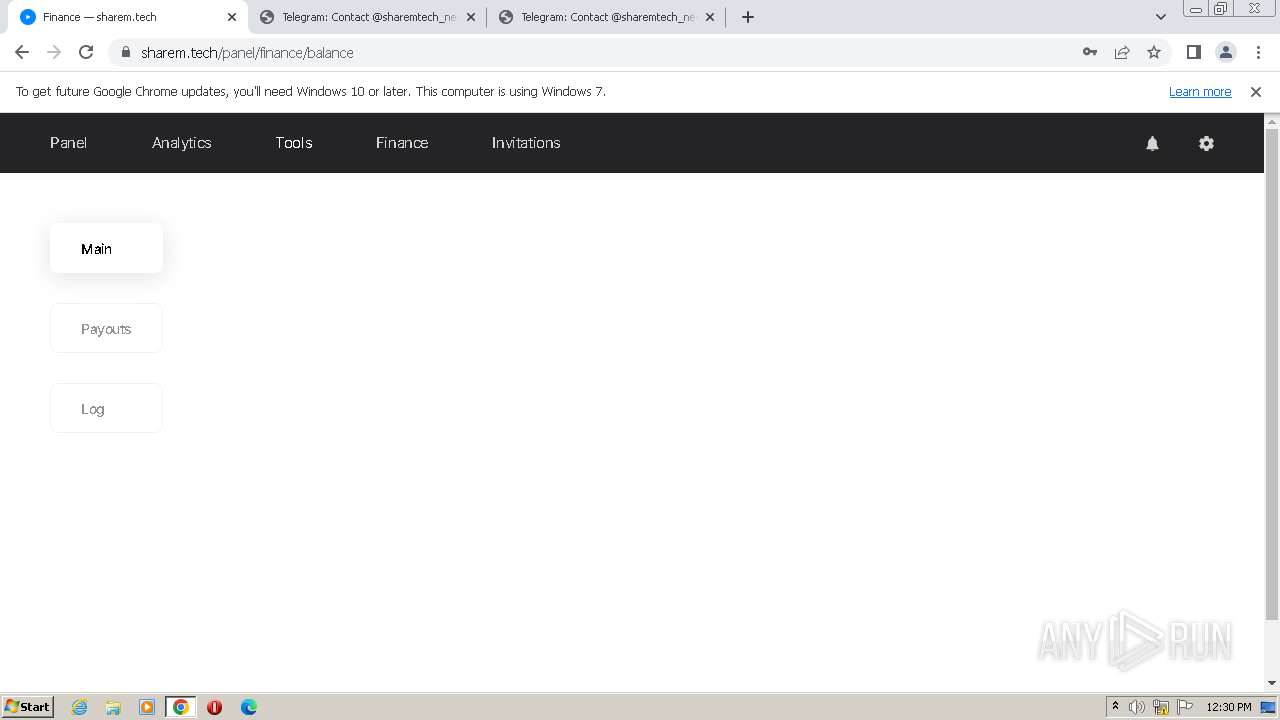Screen dimensions: 1280x720
Task: Click Chrome icon in taskbar
Action: pyautogui.click(x=181, y=707)
